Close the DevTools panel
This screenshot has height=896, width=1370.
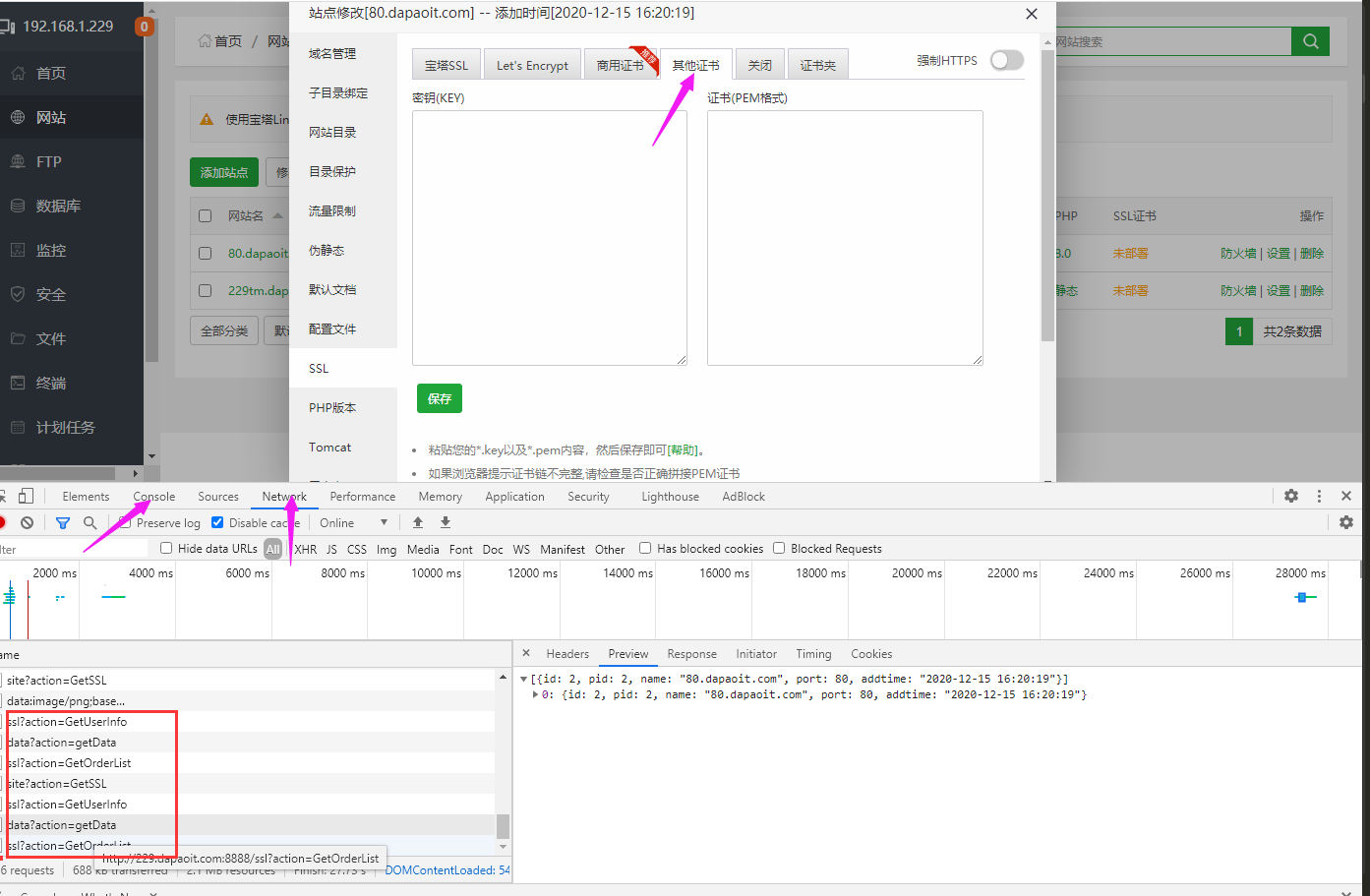(1346, 496)
